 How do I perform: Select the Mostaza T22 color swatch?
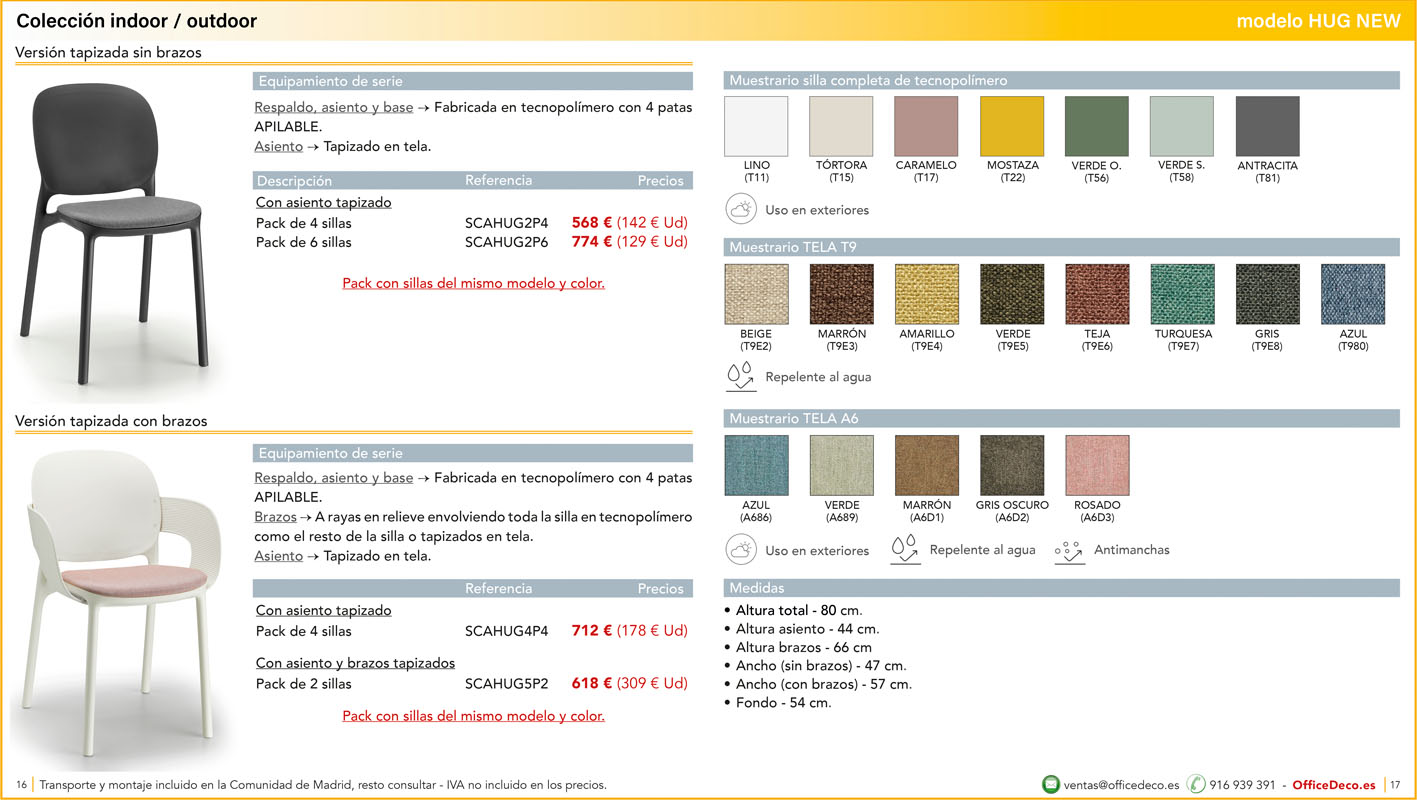[1012, 127]
